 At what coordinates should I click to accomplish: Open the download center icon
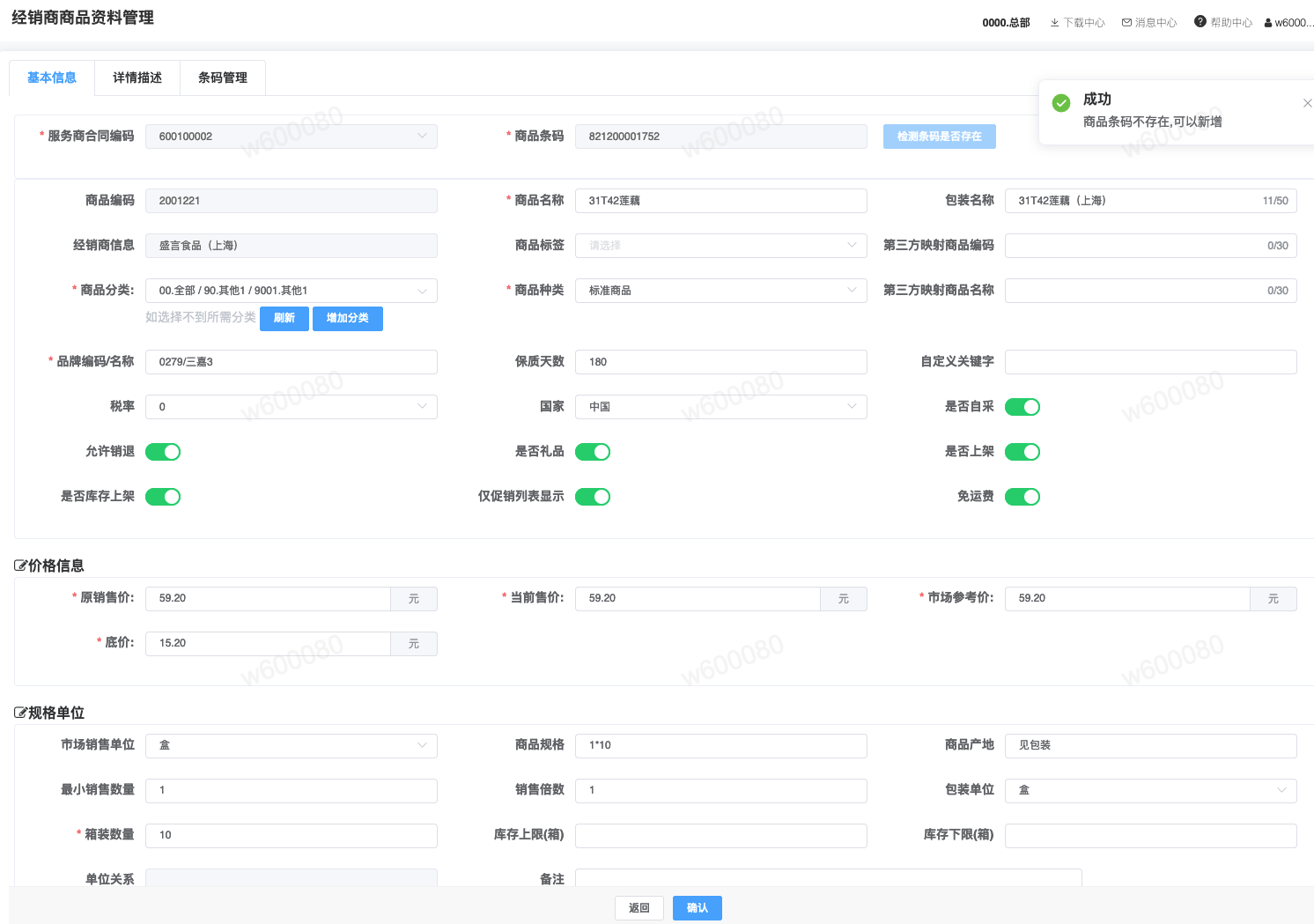(x=1054, y=23)
